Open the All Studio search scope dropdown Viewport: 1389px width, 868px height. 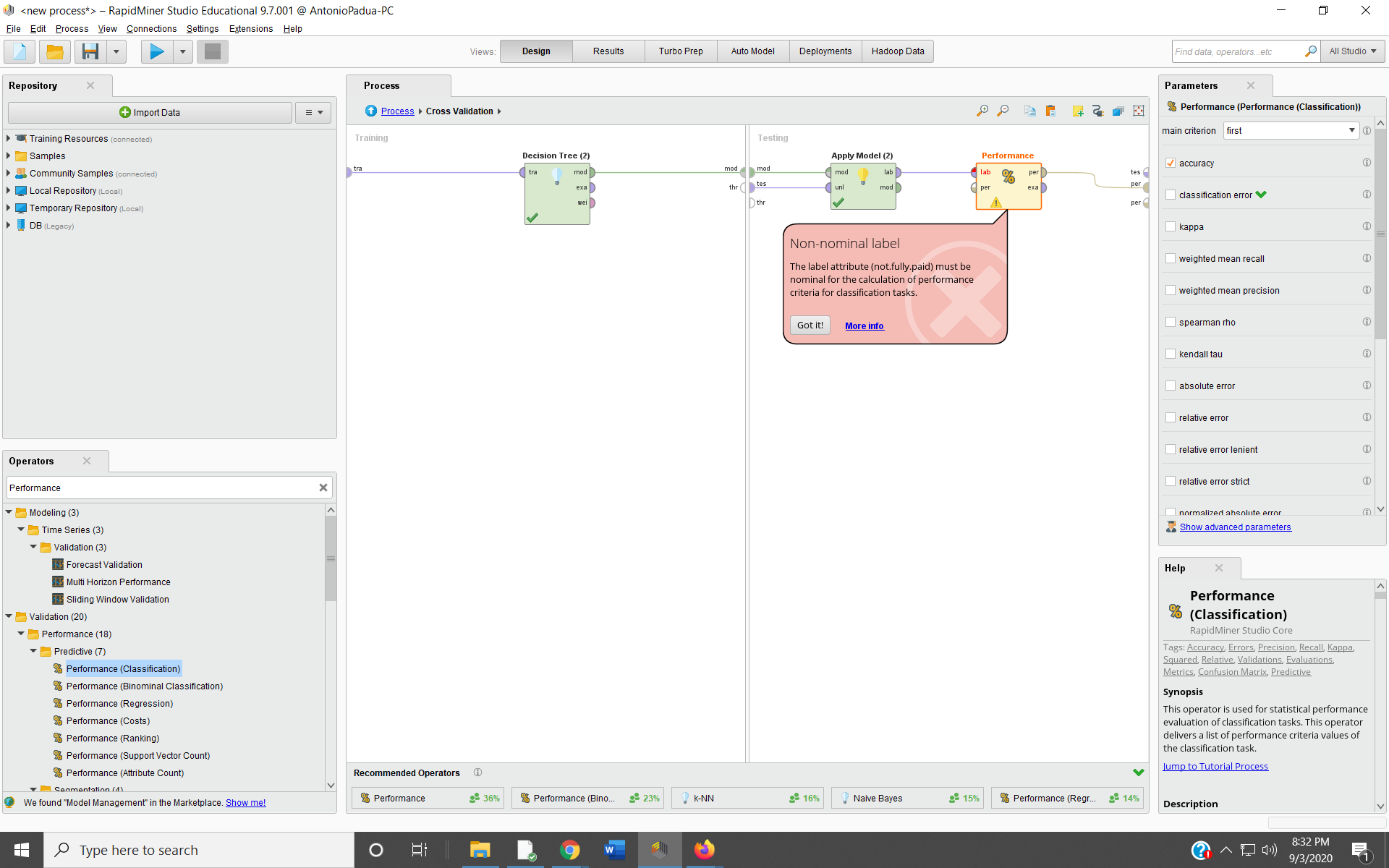pyautogui.click(x=1353, y=51)
